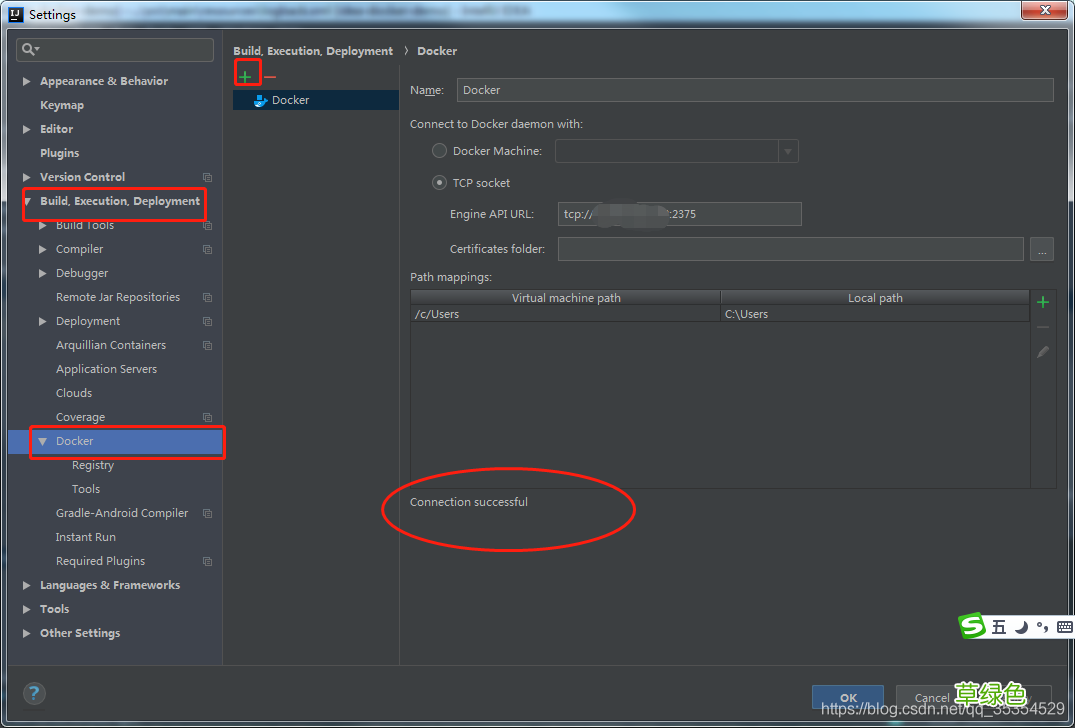Open the Registry settings page
The width and height of the screenshot is (1075, 728).
[x=93, y=465]
